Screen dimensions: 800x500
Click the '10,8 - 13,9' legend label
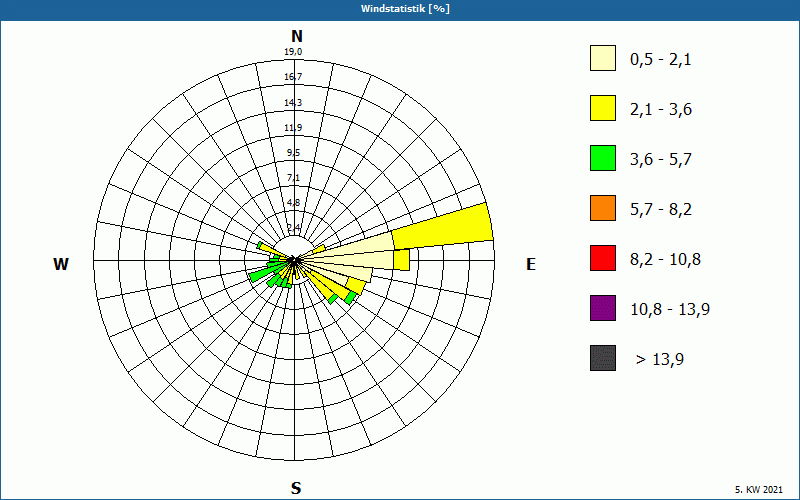[670, 310]
